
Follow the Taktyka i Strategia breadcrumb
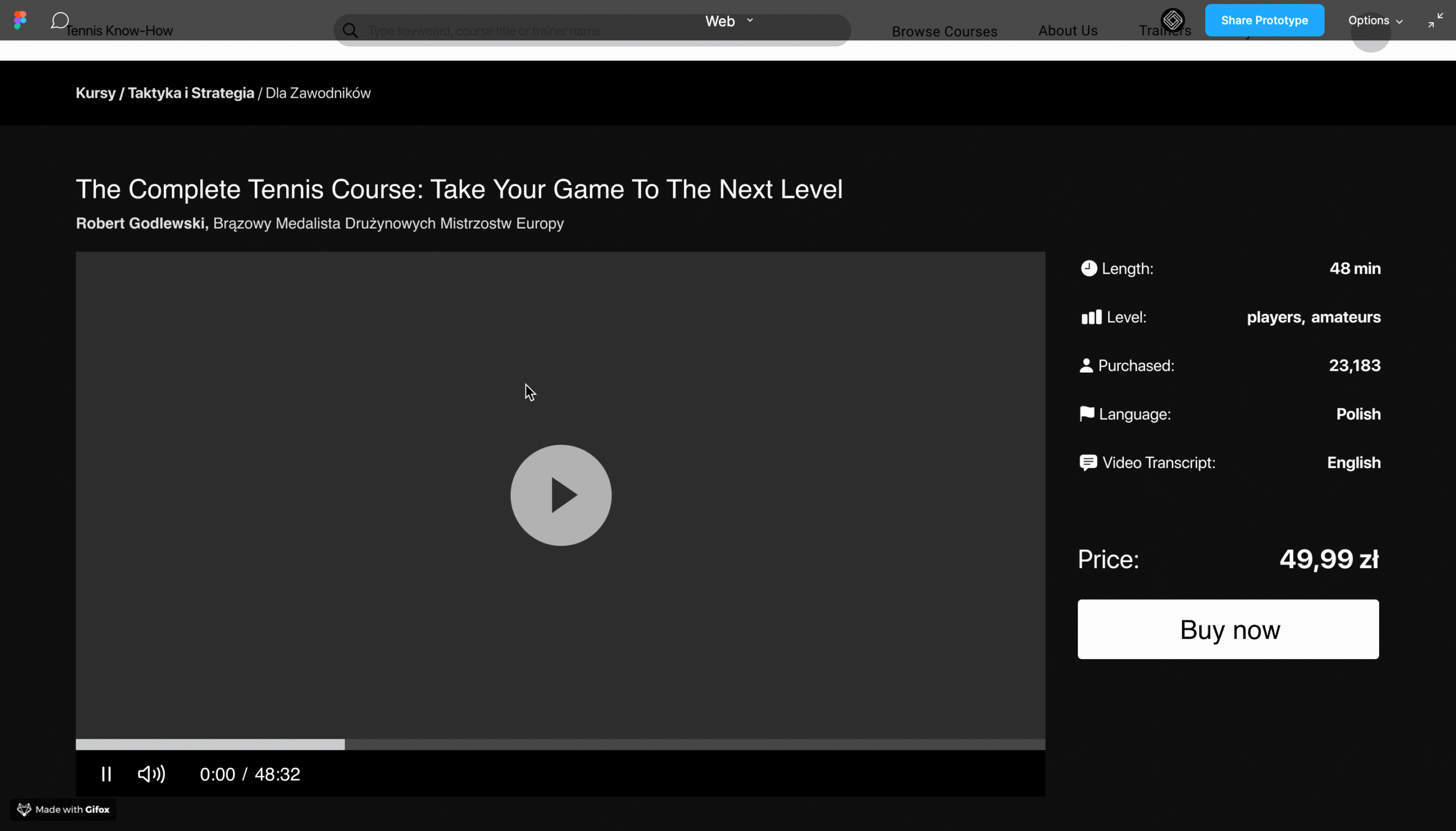pyautogui.click(x=191, y=93)
